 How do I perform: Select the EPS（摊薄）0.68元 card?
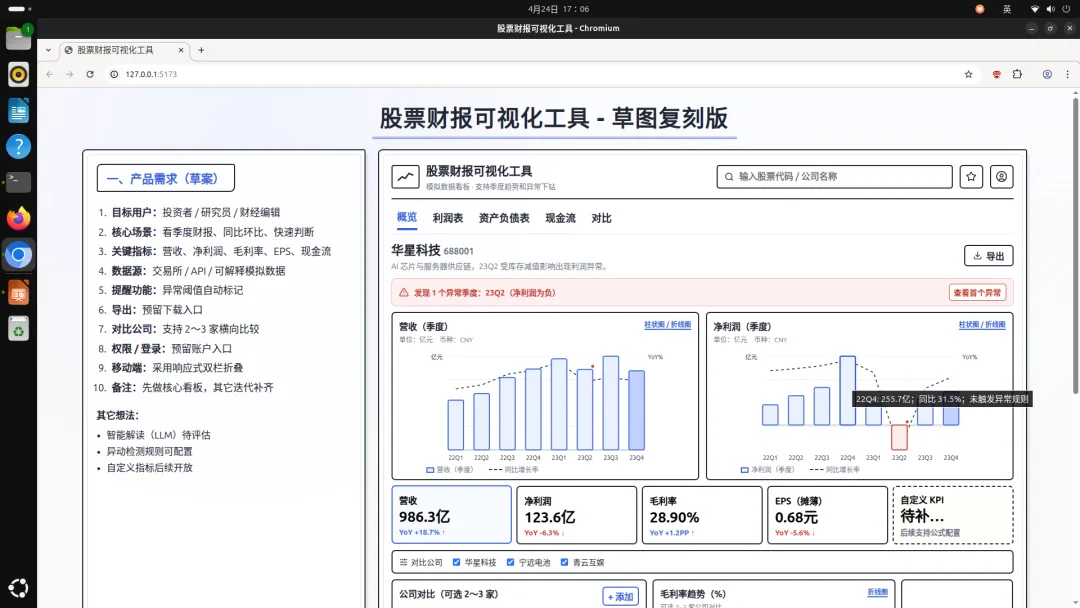pyautogui.click(x=827, y=515)
